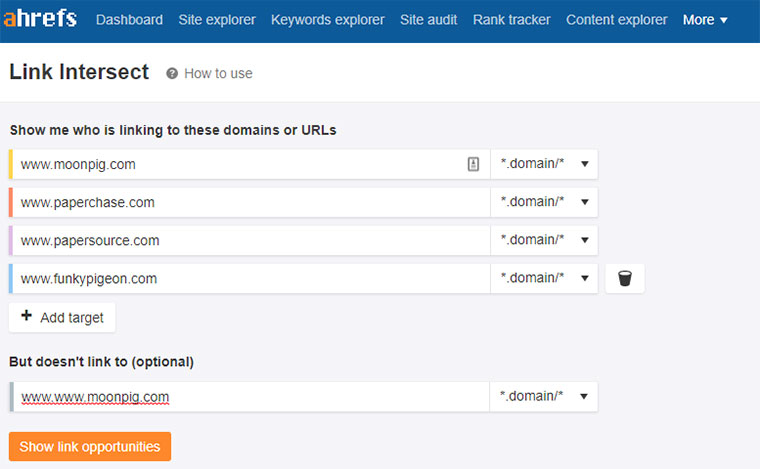Click the How to use link
The width and height of the screenshot is (760, 469).
point(218,73)
